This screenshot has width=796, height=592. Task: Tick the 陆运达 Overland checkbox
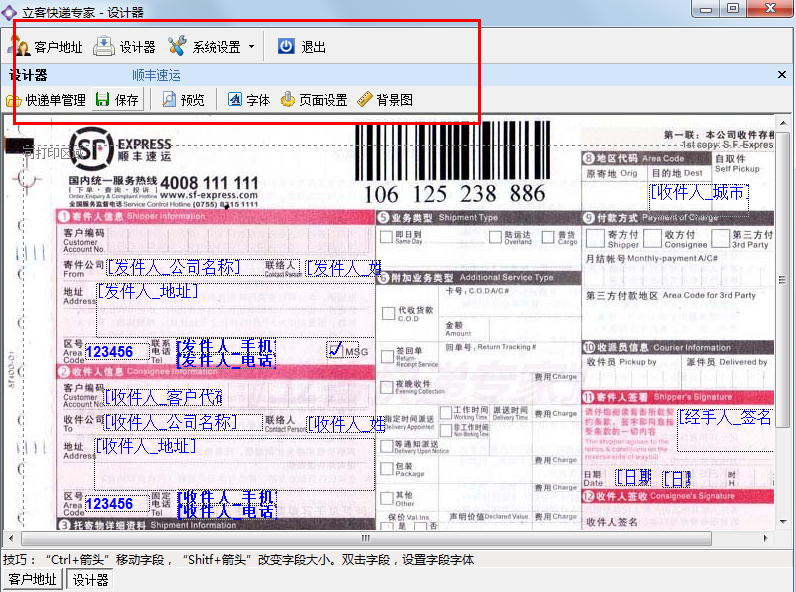pyautogui.click(x=495, y=237)
